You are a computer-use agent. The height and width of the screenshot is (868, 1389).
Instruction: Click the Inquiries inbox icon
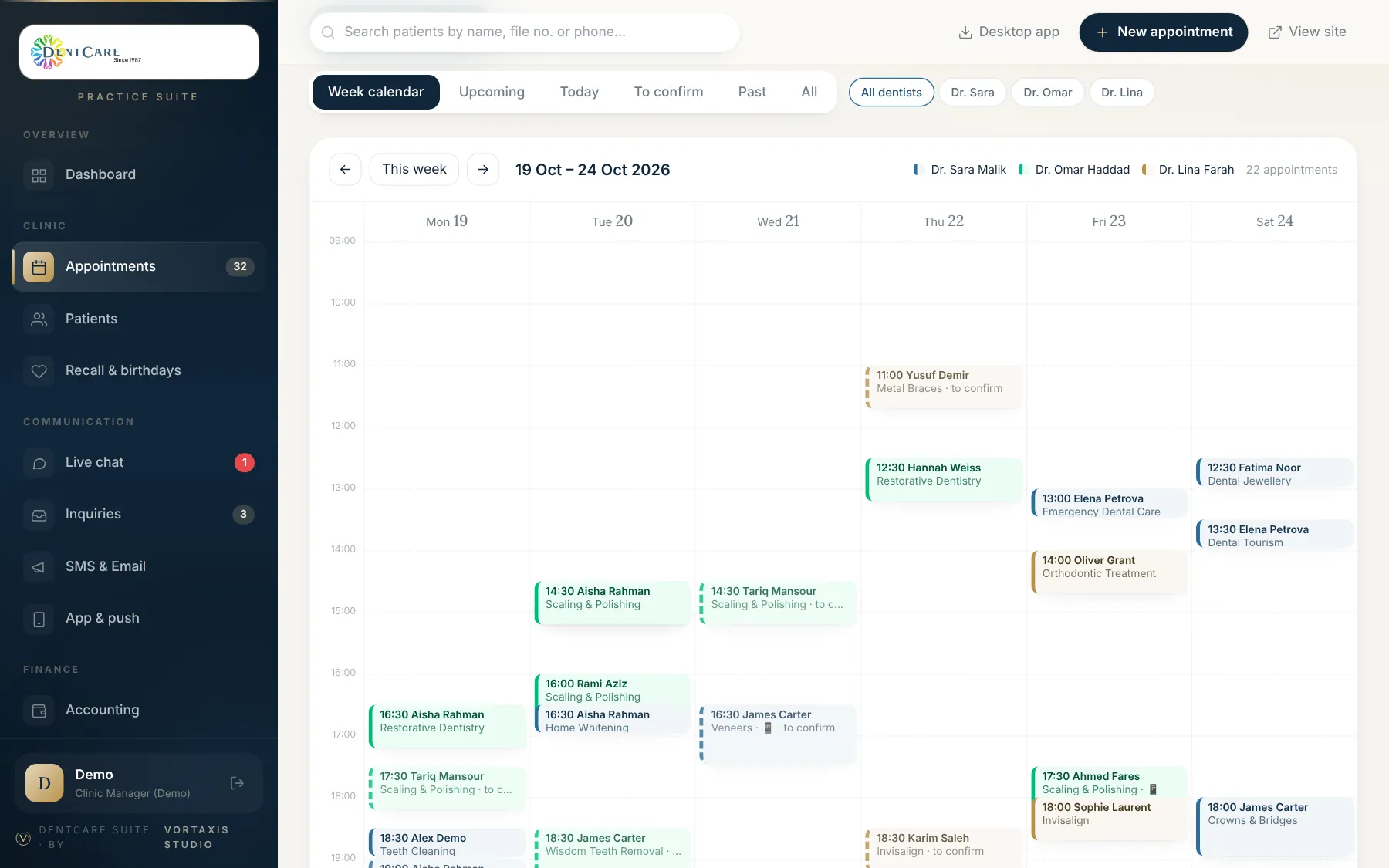coord(39,515)
